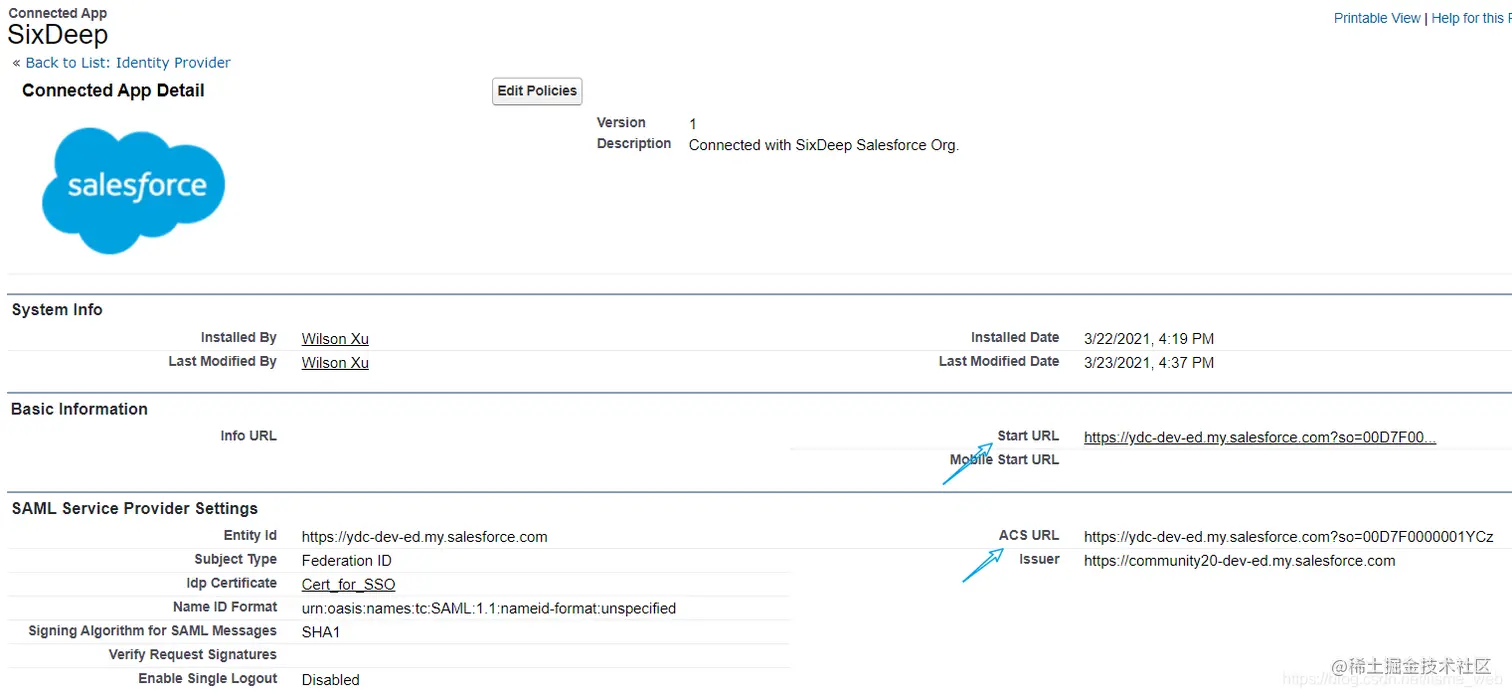Click the Entity Id label

[250, 536]
